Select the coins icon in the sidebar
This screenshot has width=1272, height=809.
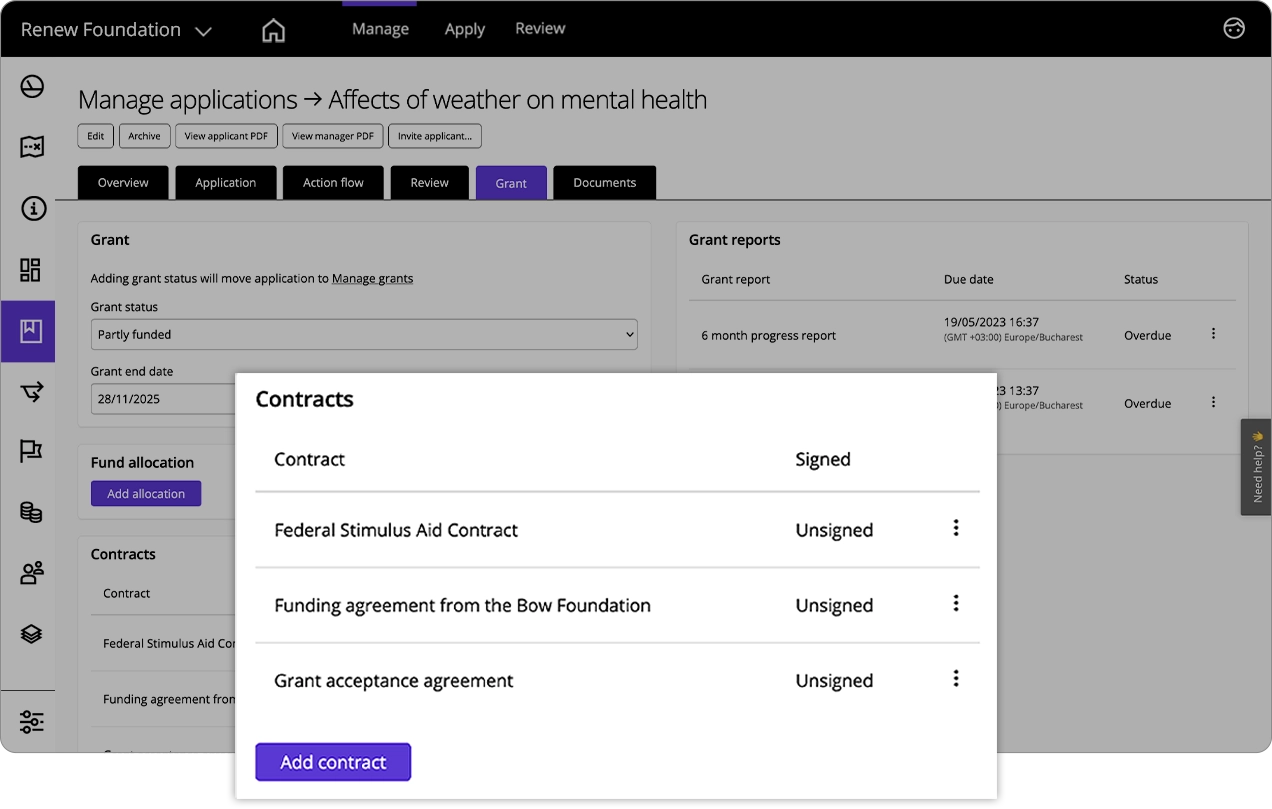point(30,512)
